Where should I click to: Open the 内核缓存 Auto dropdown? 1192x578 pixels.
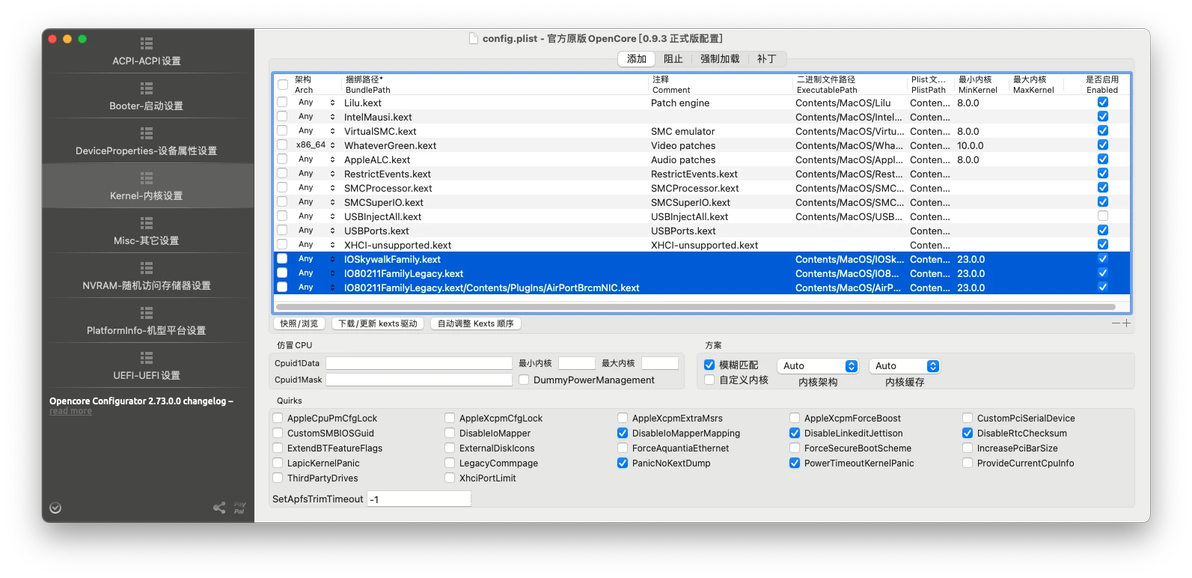(905, 366)
